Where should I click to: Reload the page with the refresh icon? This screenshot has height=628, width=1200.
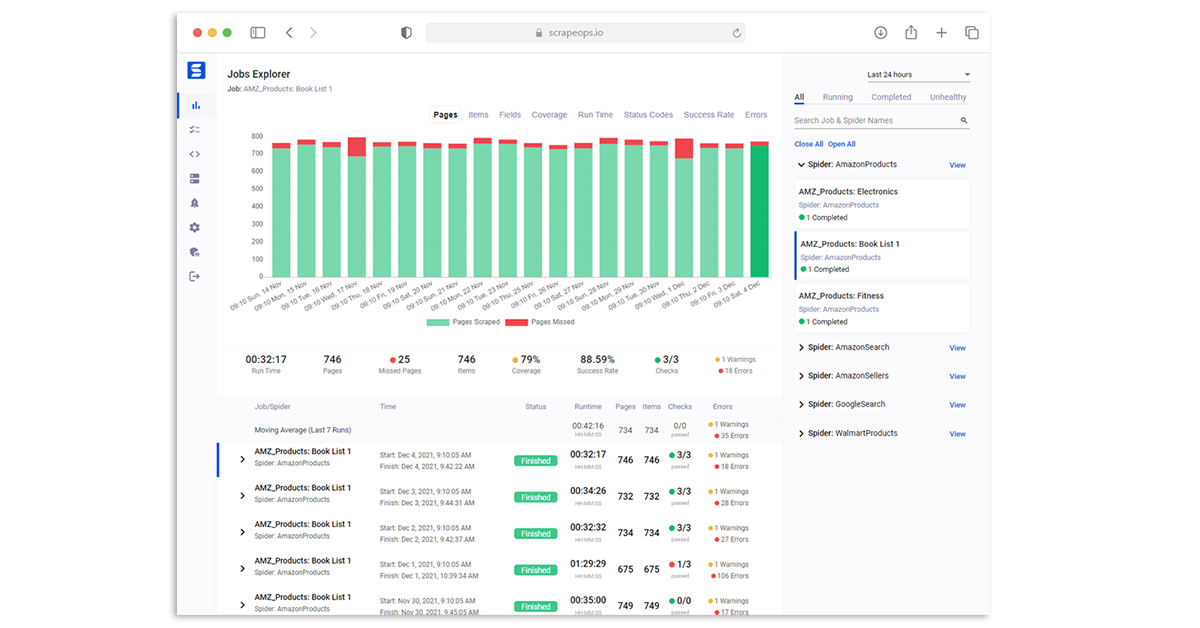737,33
